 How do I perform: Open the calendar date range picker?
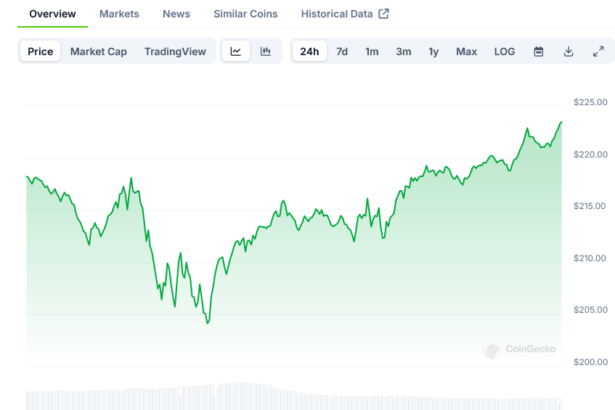tap(538, 51)
